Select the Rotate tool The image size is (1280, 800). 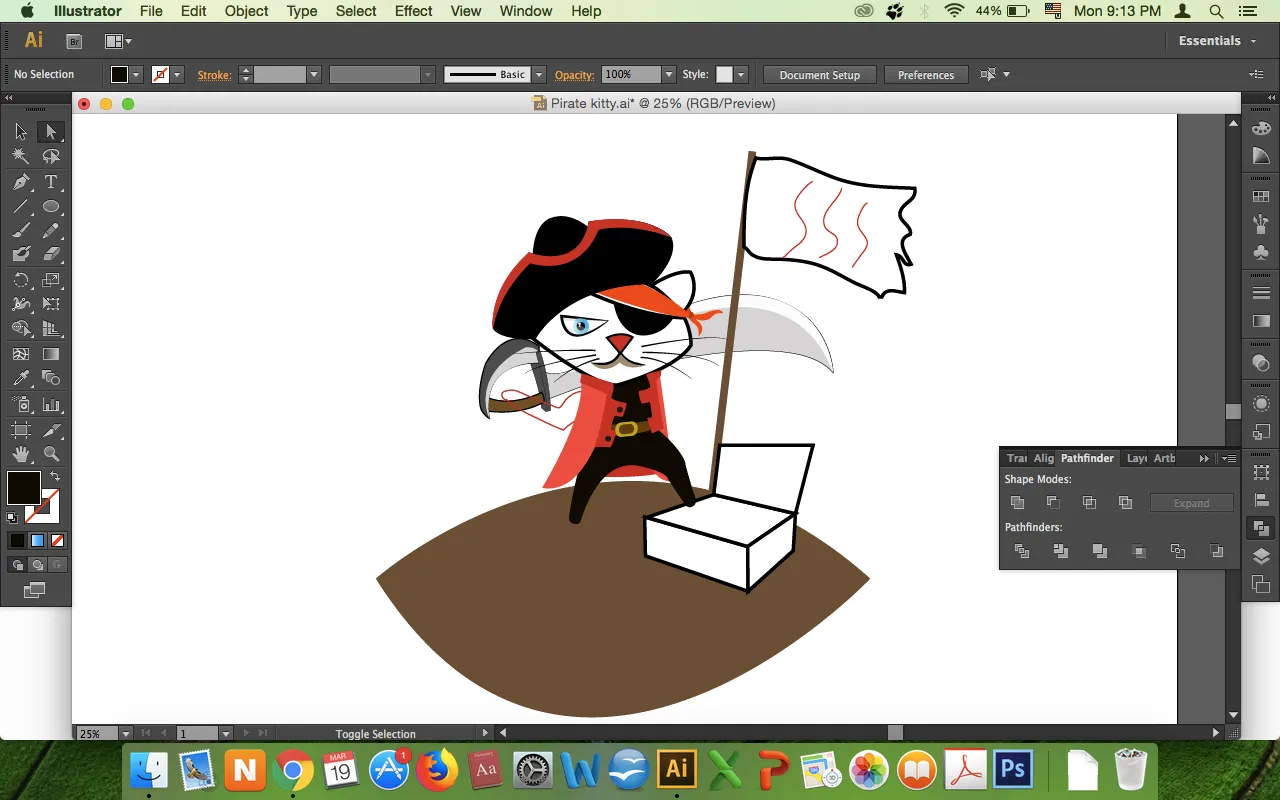(x=21, y=280)
